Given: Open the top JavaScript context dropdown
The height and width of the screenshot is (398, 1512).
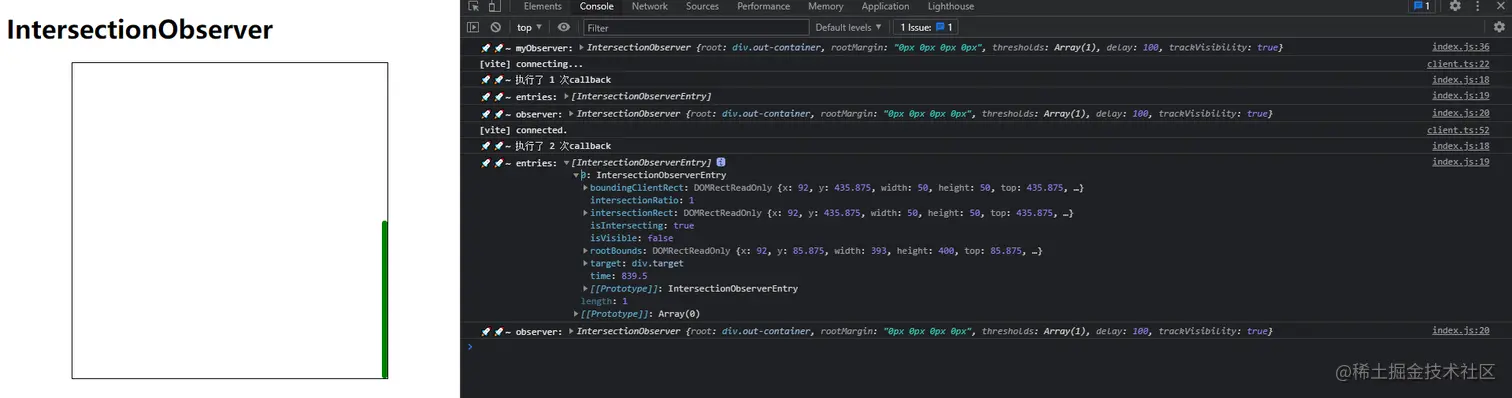Looking at the screenshot, I should [x=530, y=28].
